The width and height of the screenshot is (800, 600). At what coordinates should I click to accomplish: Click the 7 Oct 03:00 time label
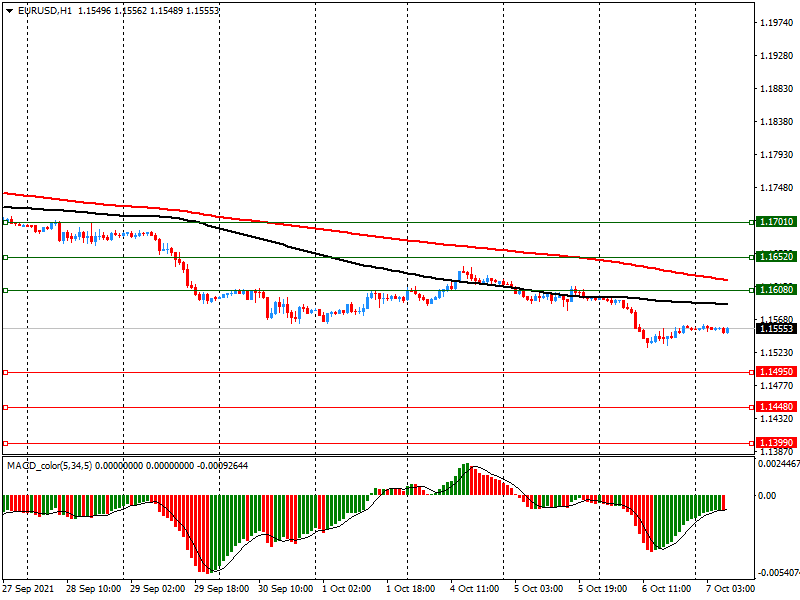tap(730, 589)
